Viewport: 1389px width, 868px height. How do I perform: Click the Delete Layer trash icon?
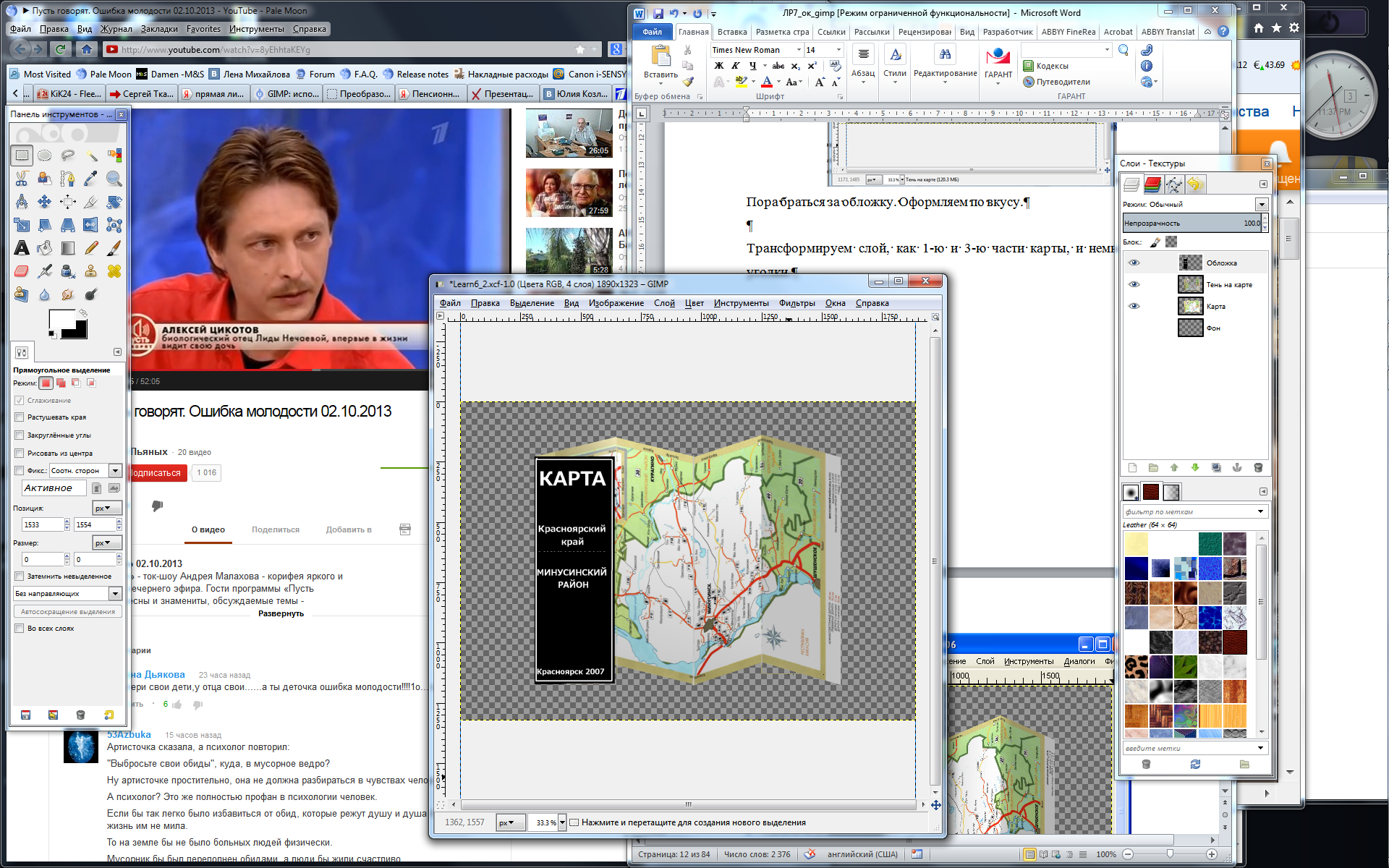pos(1258,468)
